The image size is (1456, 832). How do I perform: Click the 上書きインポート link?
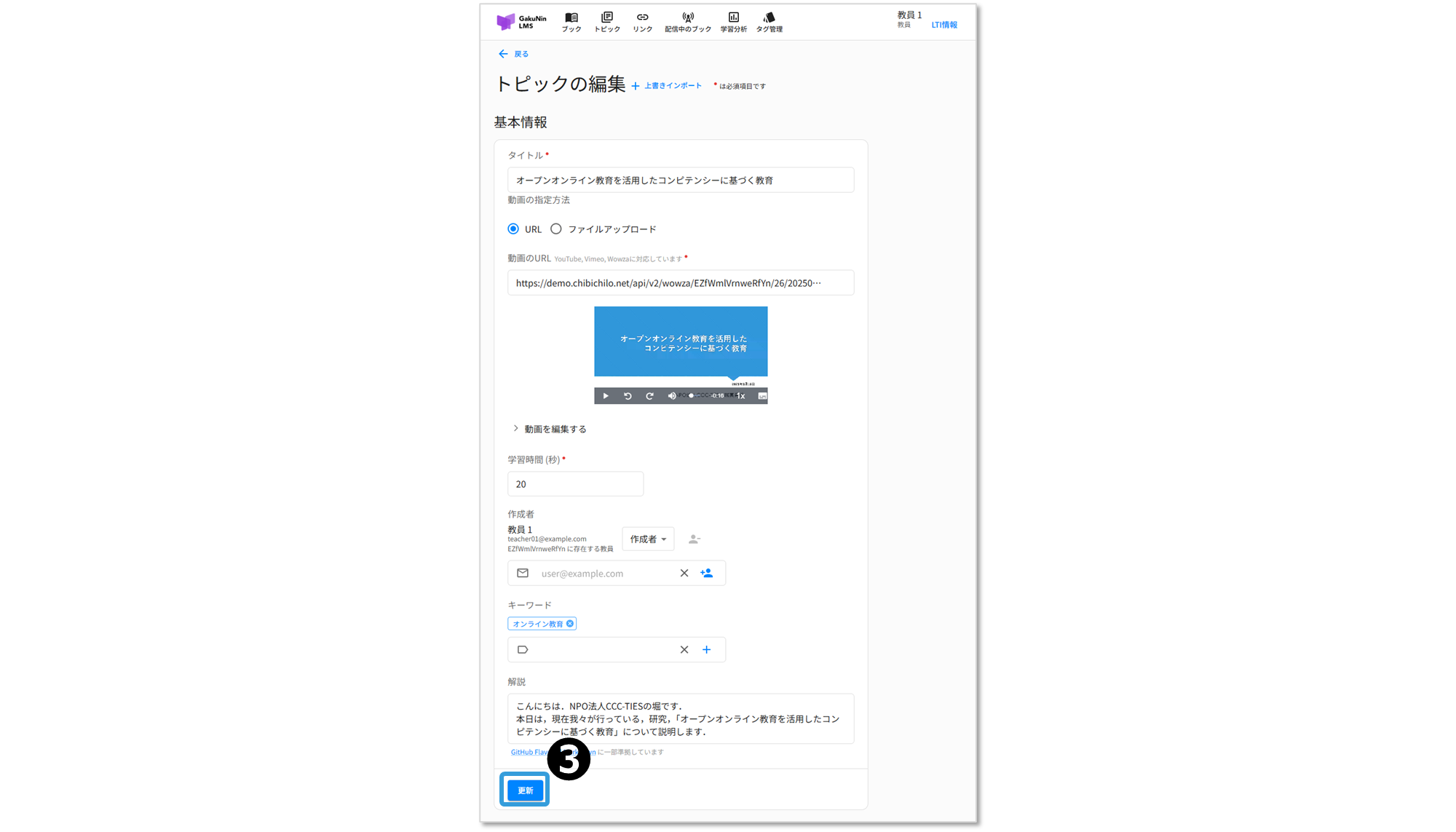[666, 86]
